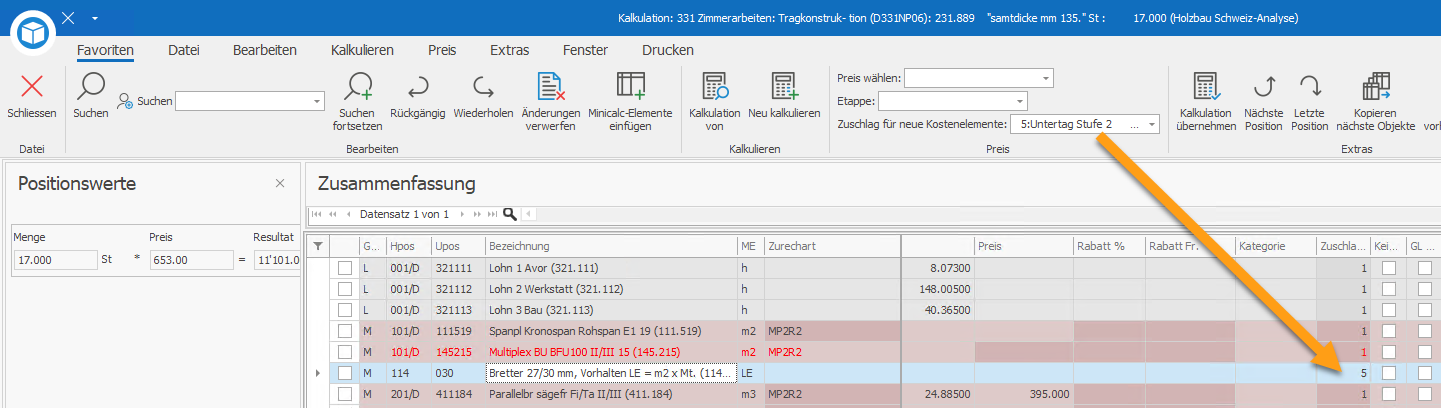The height and width of the screenshot is (408, 1441).
Task: Click the value 148.00500
Action: [938, 289]
